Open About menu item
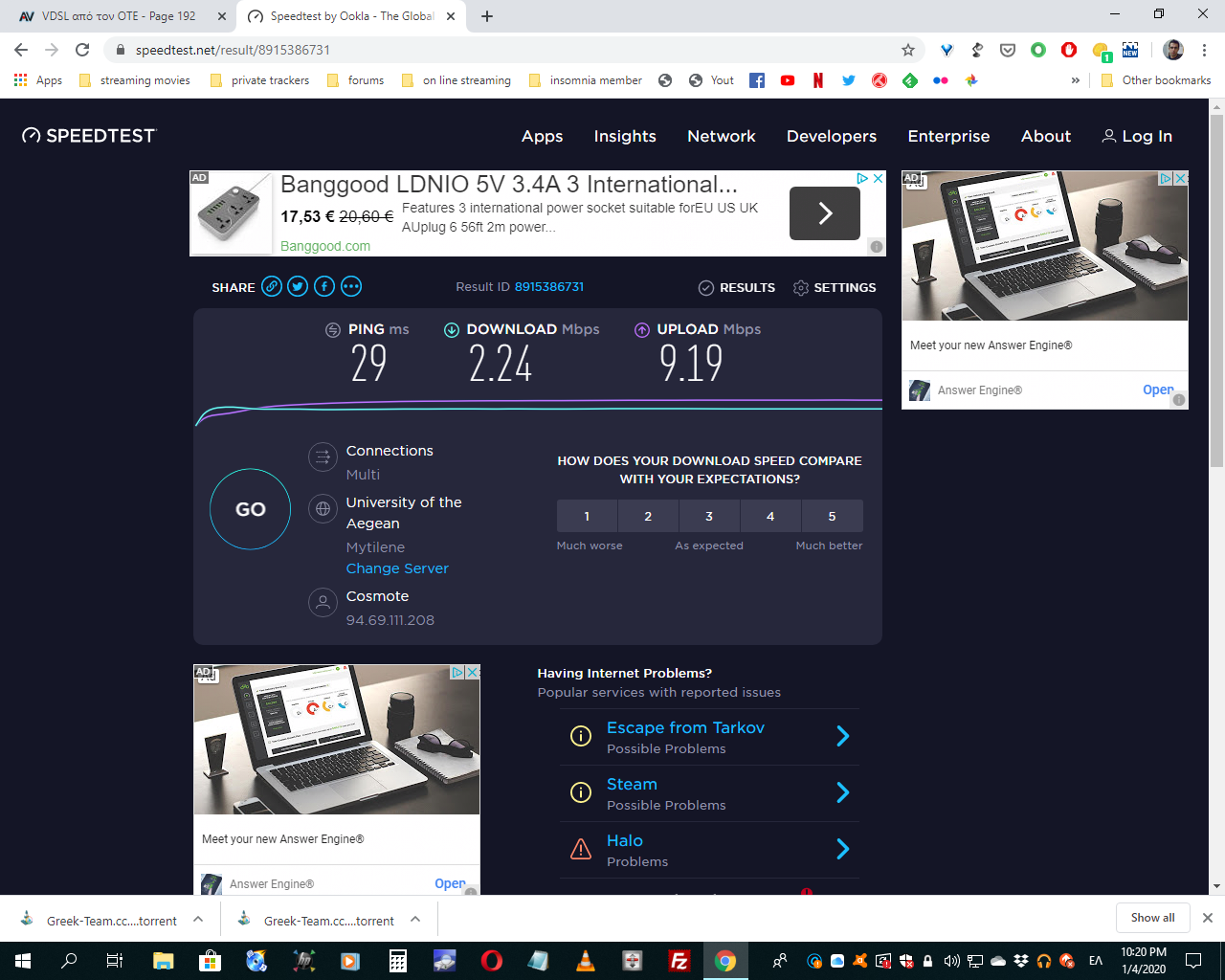 coord(1046,136)
